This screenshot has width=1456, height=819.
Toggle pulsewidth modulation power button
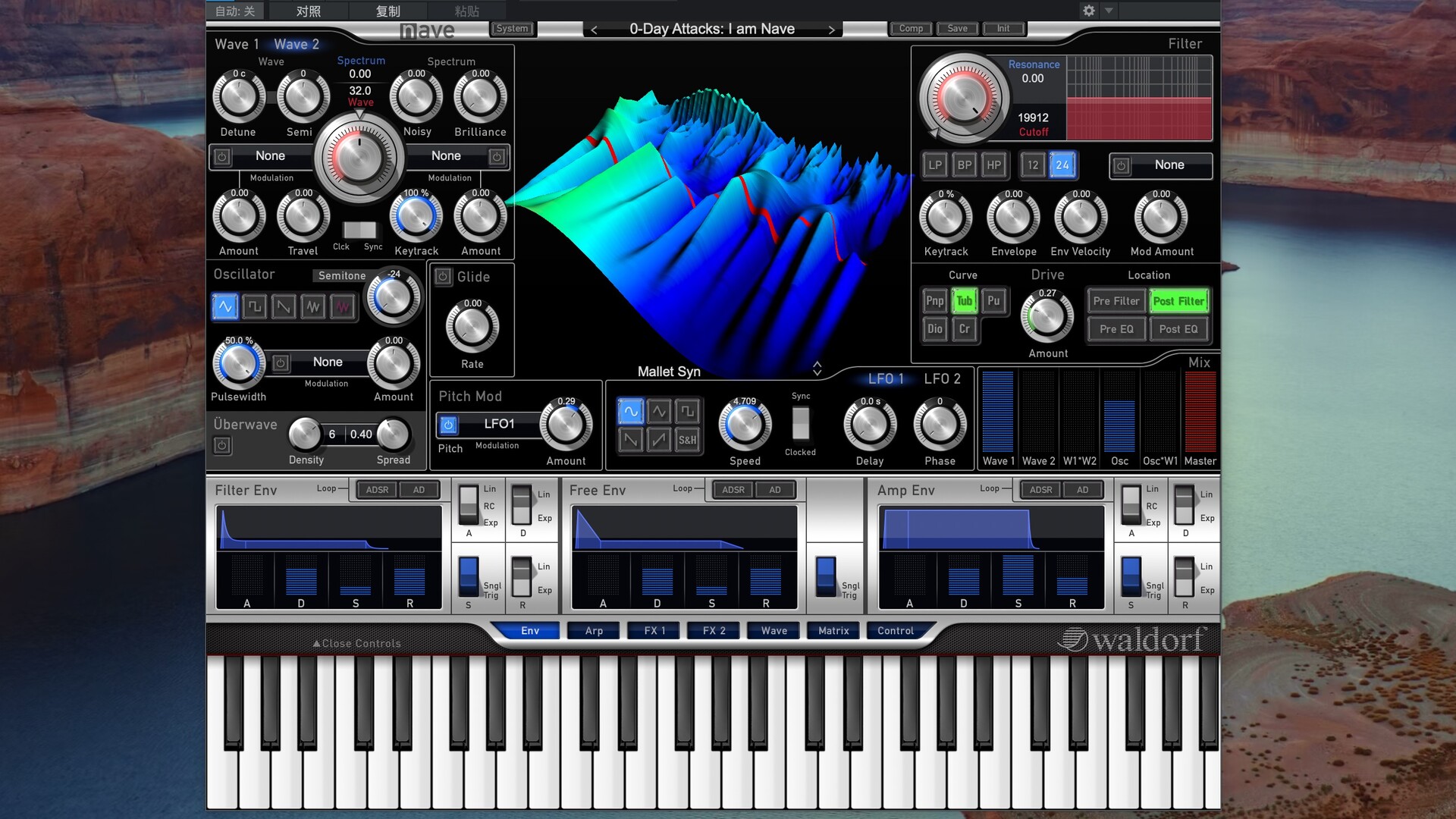click(x=281, y=362)
